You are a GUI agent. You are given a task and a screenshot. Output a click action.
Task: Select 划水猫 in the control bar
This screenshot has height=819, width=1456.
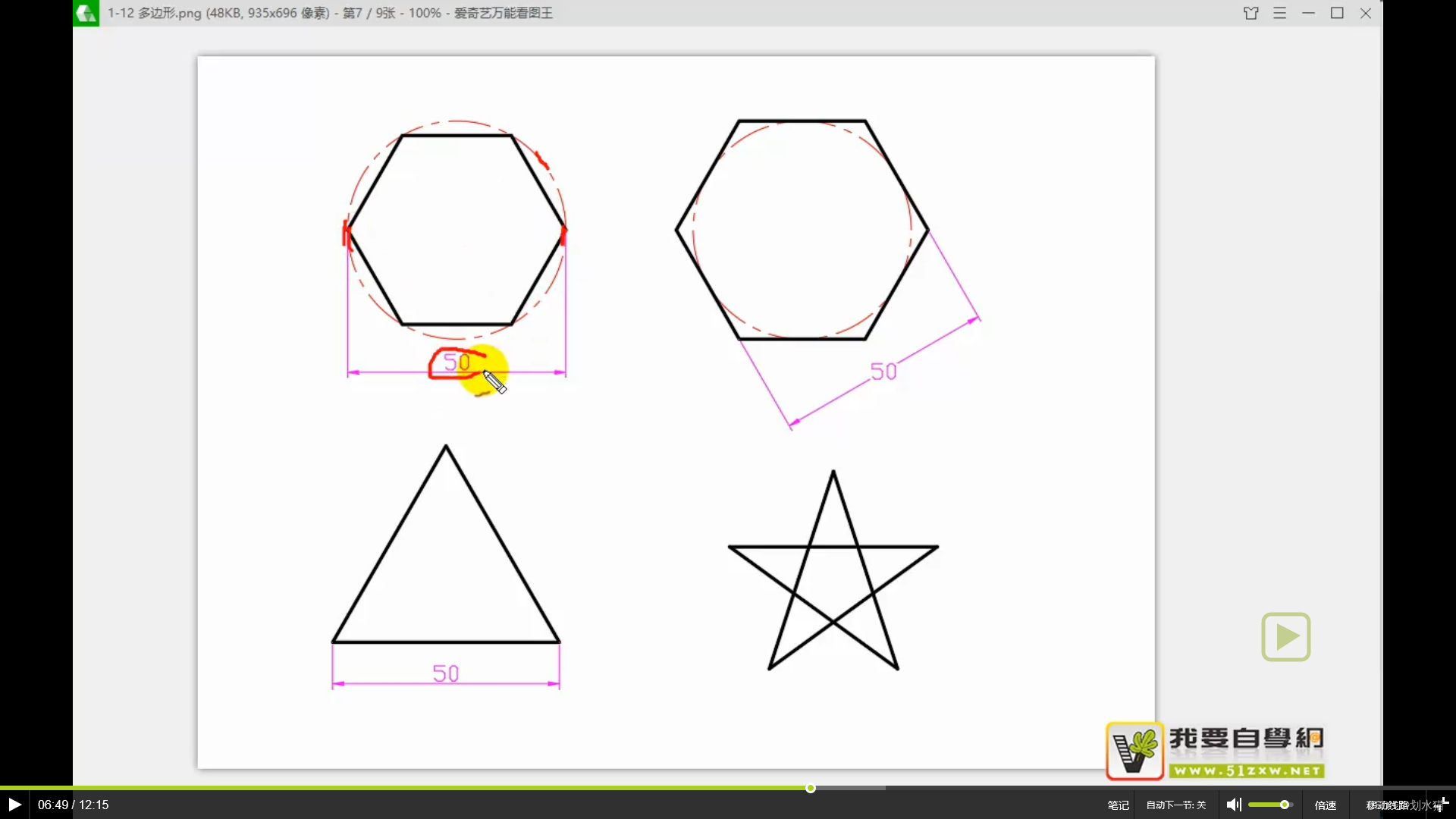(1426, 805)
